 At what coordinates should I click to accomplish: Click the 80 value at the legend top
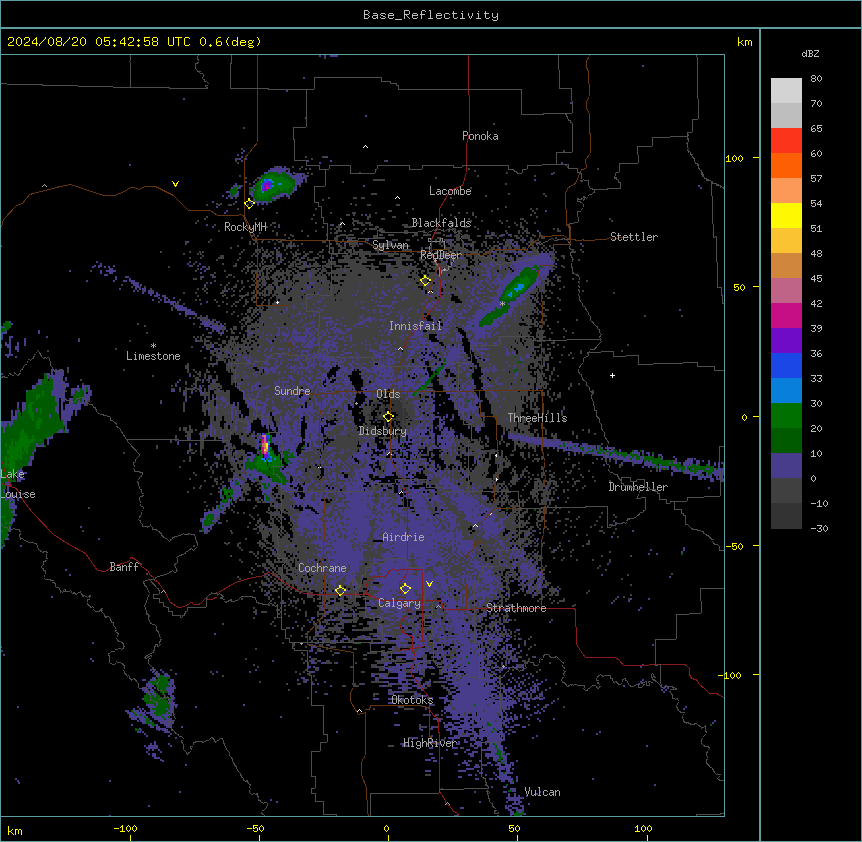coord(816,79)
